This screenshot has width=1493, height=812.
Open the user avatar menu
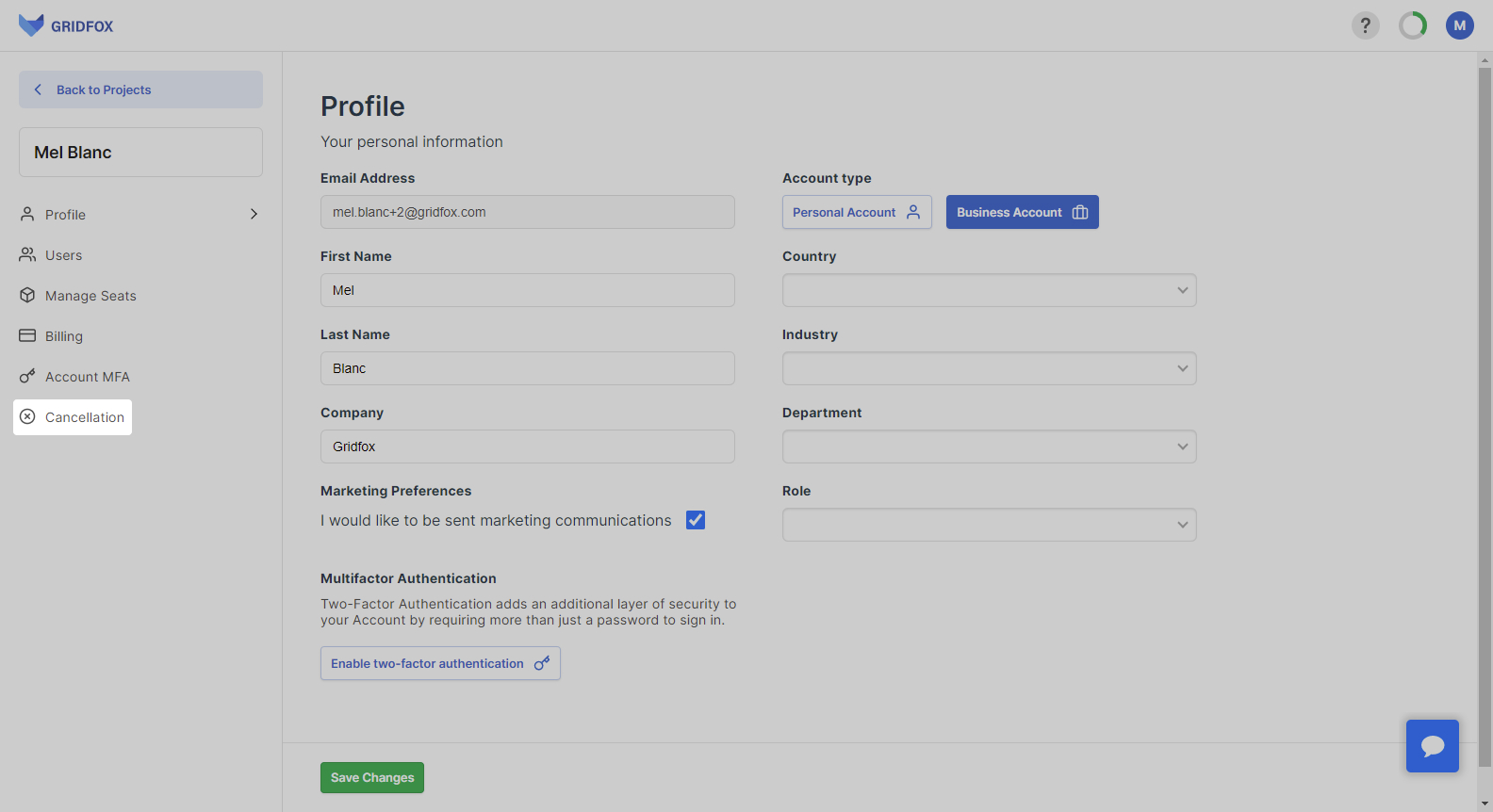click(x=1459, y=25)
